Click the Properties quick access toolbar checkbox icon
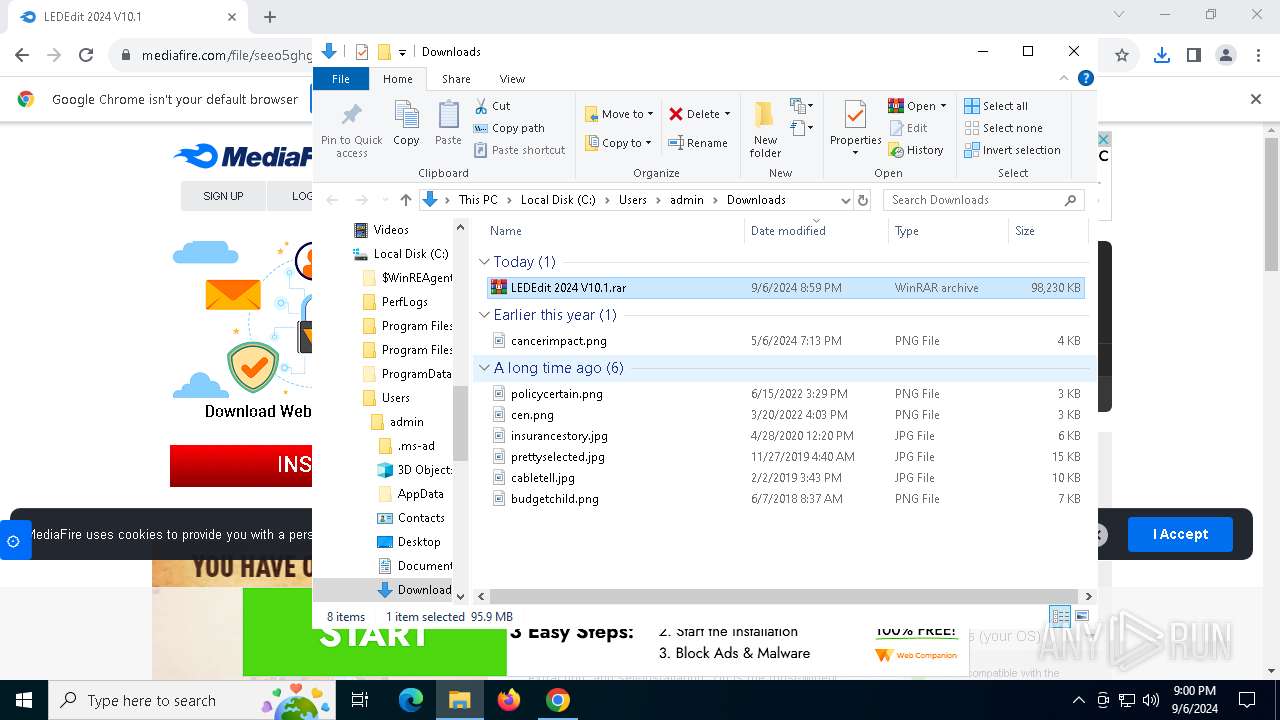This screenshot has height=720, width=1280. 362,52
